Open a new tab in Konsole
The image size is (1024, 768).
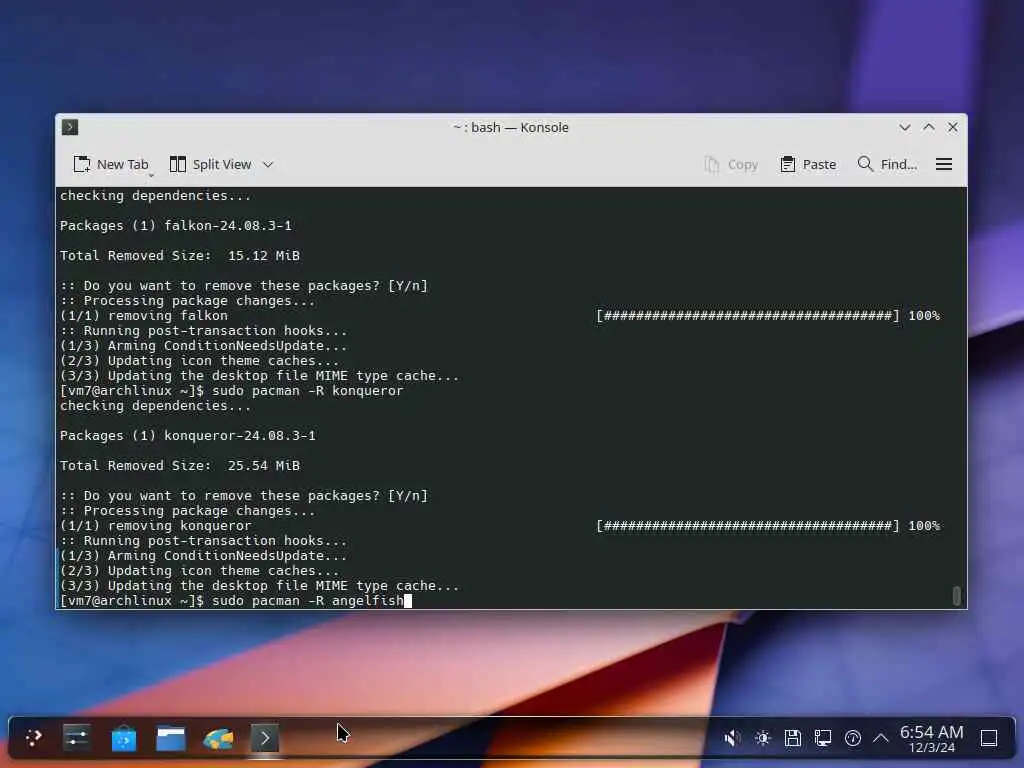point(111,165)
